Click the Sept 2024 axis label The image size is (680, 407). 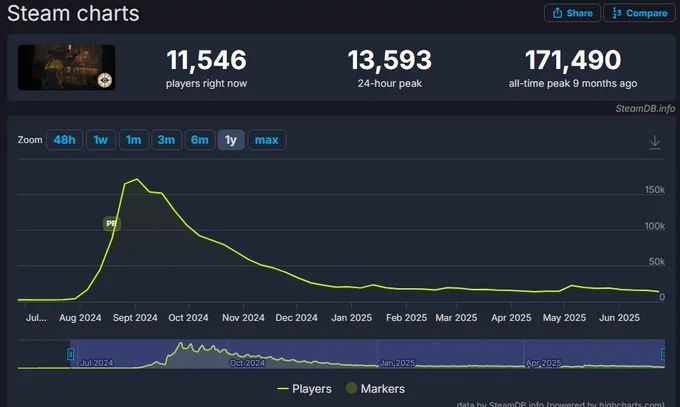pos(135,318)
